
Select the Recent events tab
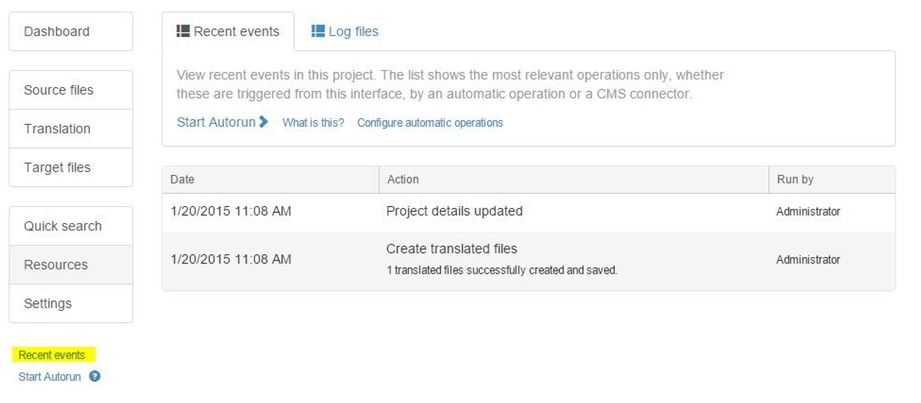tap(228, 31)
